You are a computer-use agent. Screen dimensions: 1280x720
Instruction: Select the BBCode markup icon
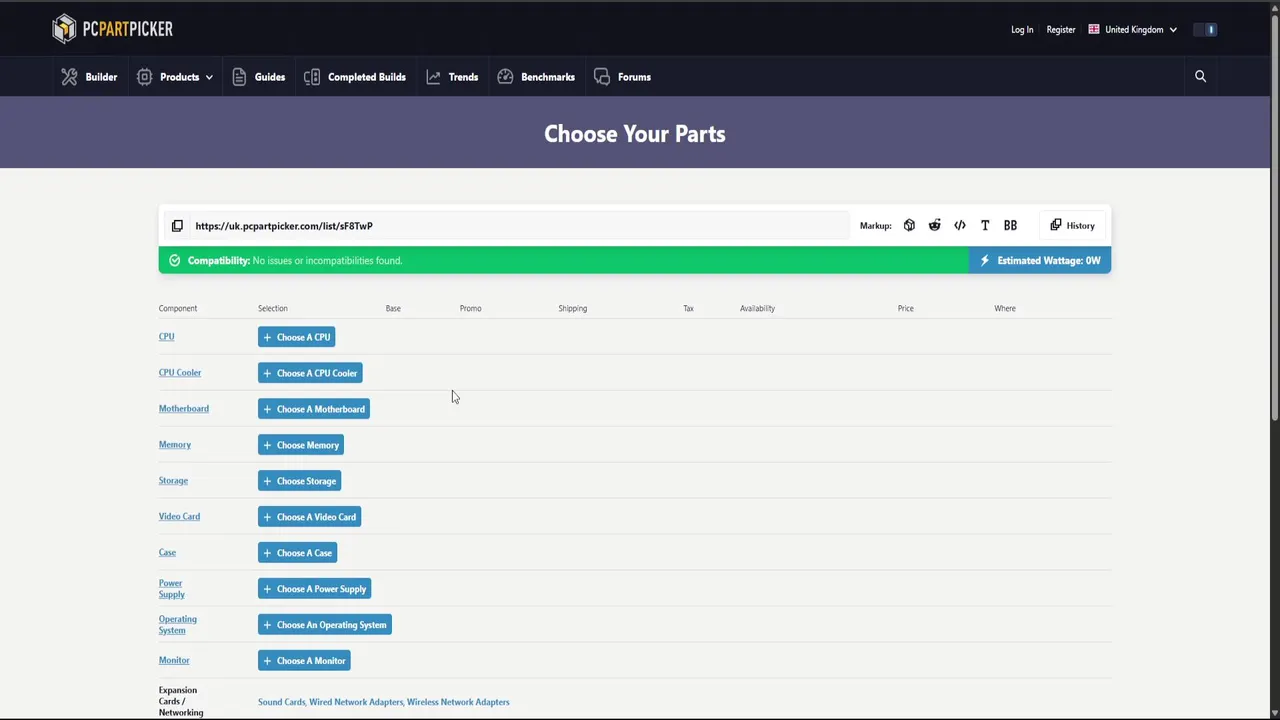pyautogui.click(x=1010, y=226)
